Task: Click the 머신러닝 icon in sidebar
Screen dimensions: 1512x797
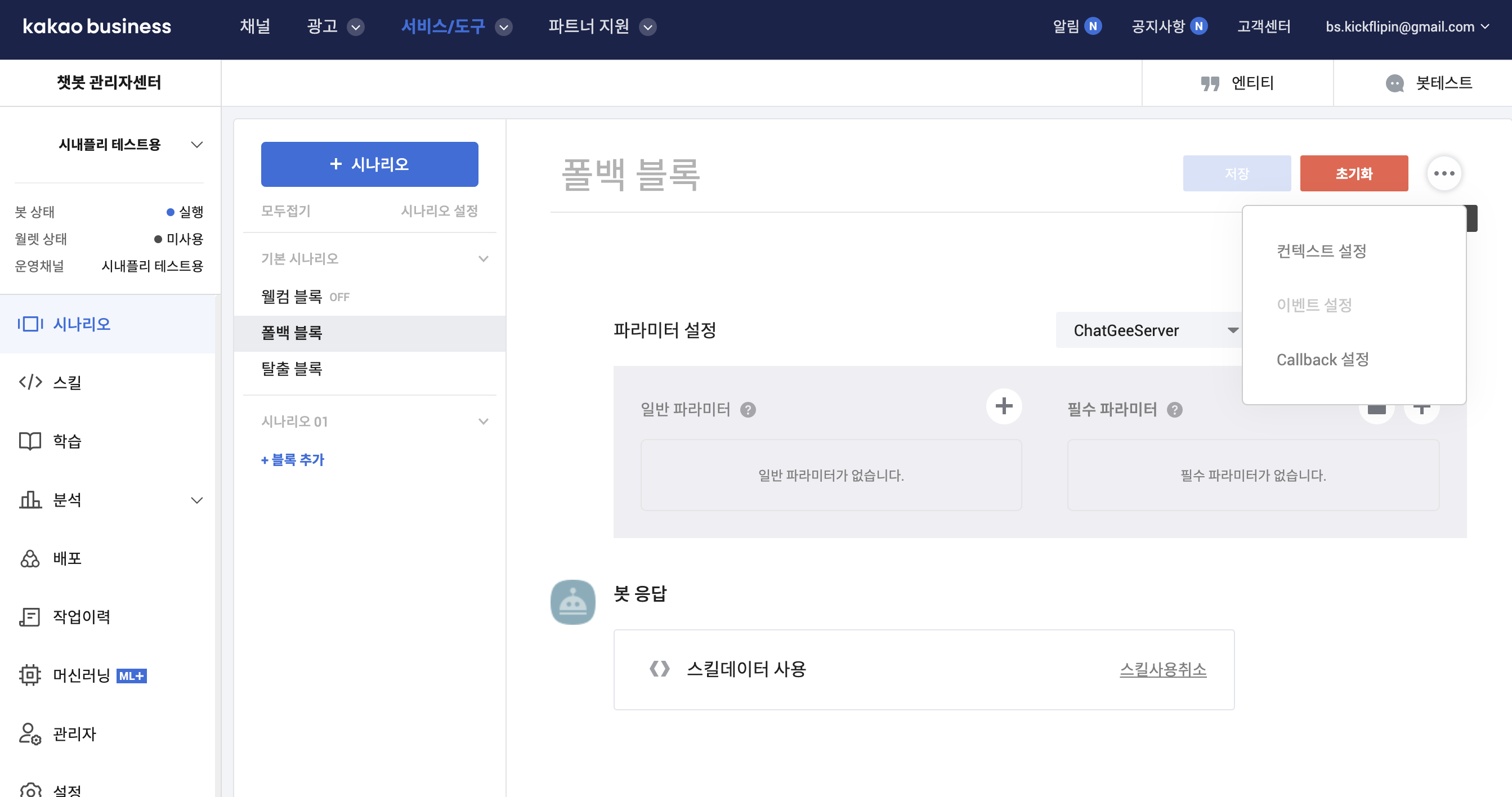Action: [x=30, y=676]
